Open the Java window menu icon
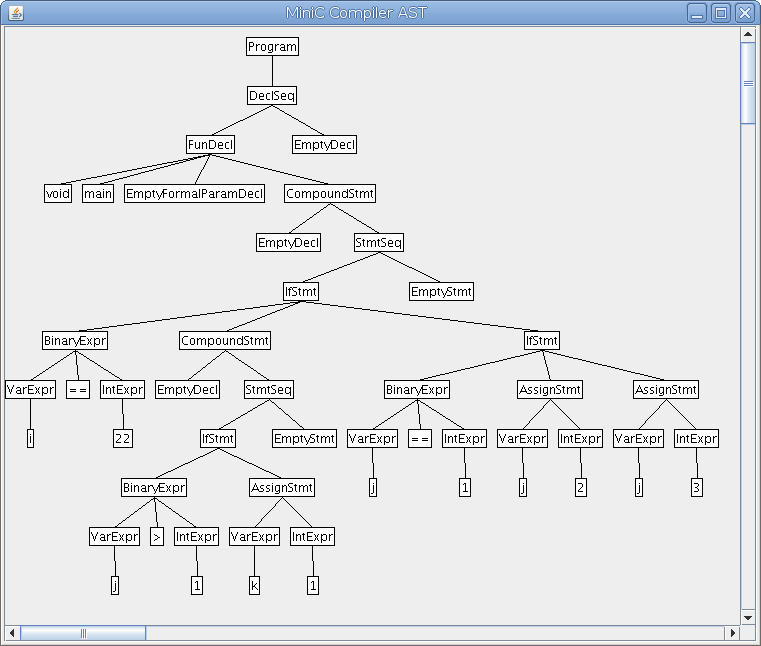Viewport: 761px width, 646px height. point(14,13)
